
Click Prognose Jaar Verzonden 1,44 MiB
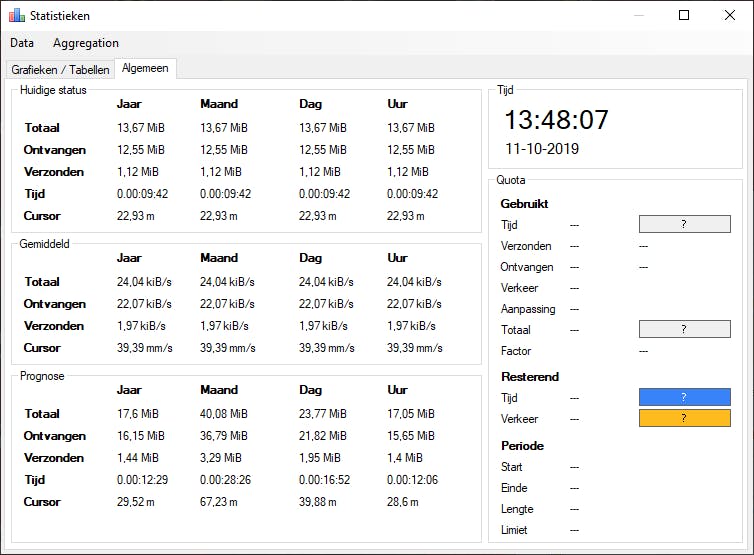click(138, 458)
